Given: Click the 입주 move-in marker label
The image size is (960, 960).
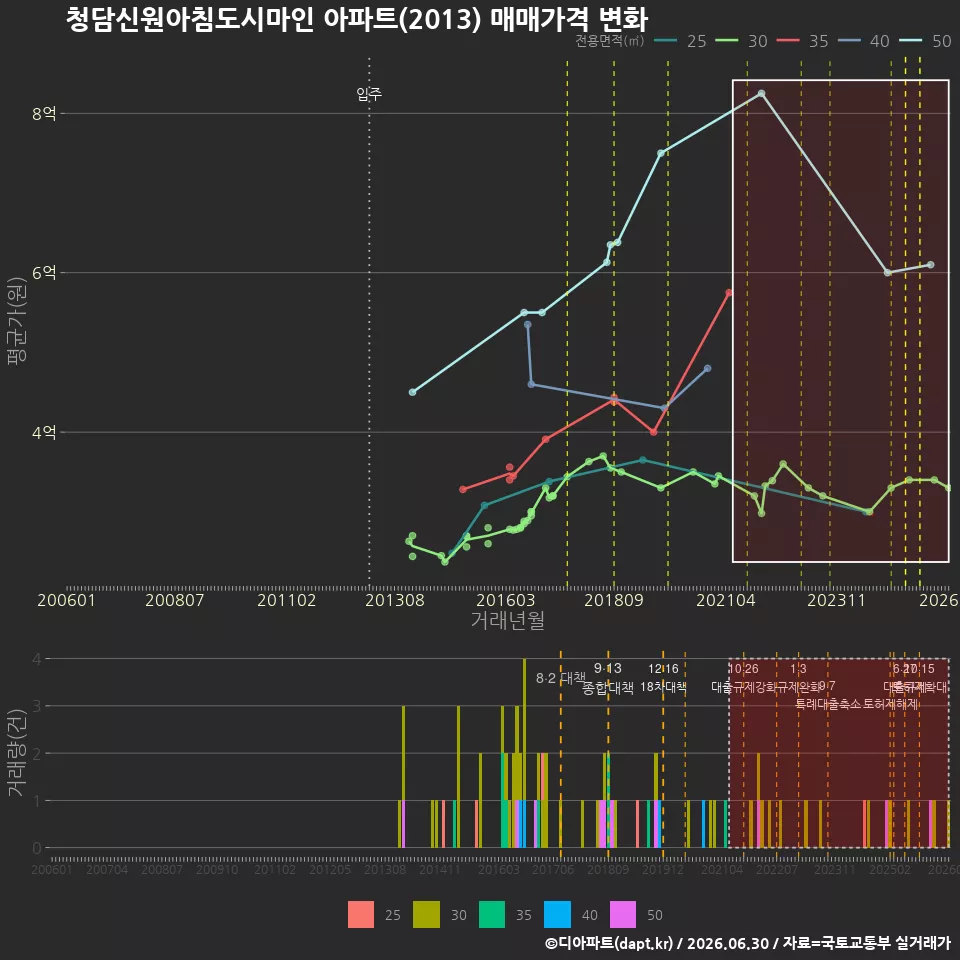Looking at the screenshot, I should click(369, 94).
